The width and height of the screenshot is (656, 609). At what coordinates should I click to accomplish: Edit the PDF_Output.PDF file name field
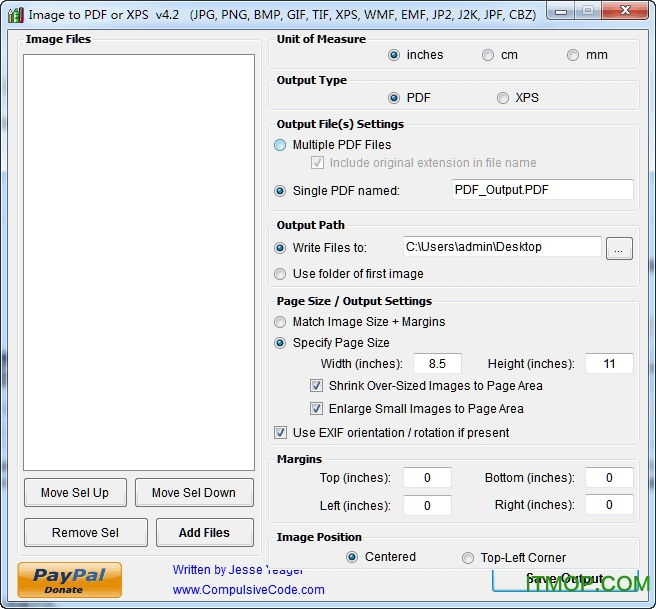(x=543, y=190)
